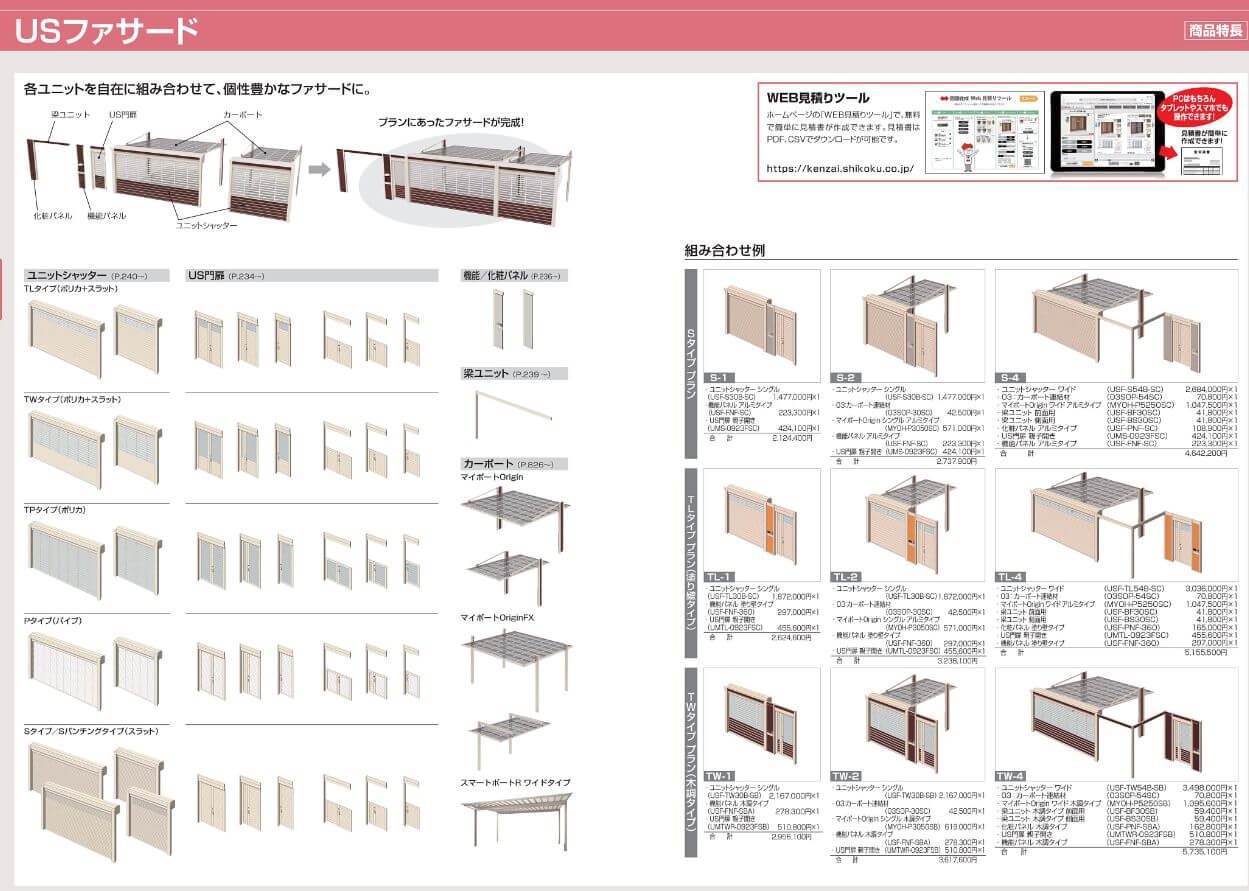This screenshot has height=891, width=1249.
Task: Open the S-1 combination example thumbnail
Action: pos(761,325)
